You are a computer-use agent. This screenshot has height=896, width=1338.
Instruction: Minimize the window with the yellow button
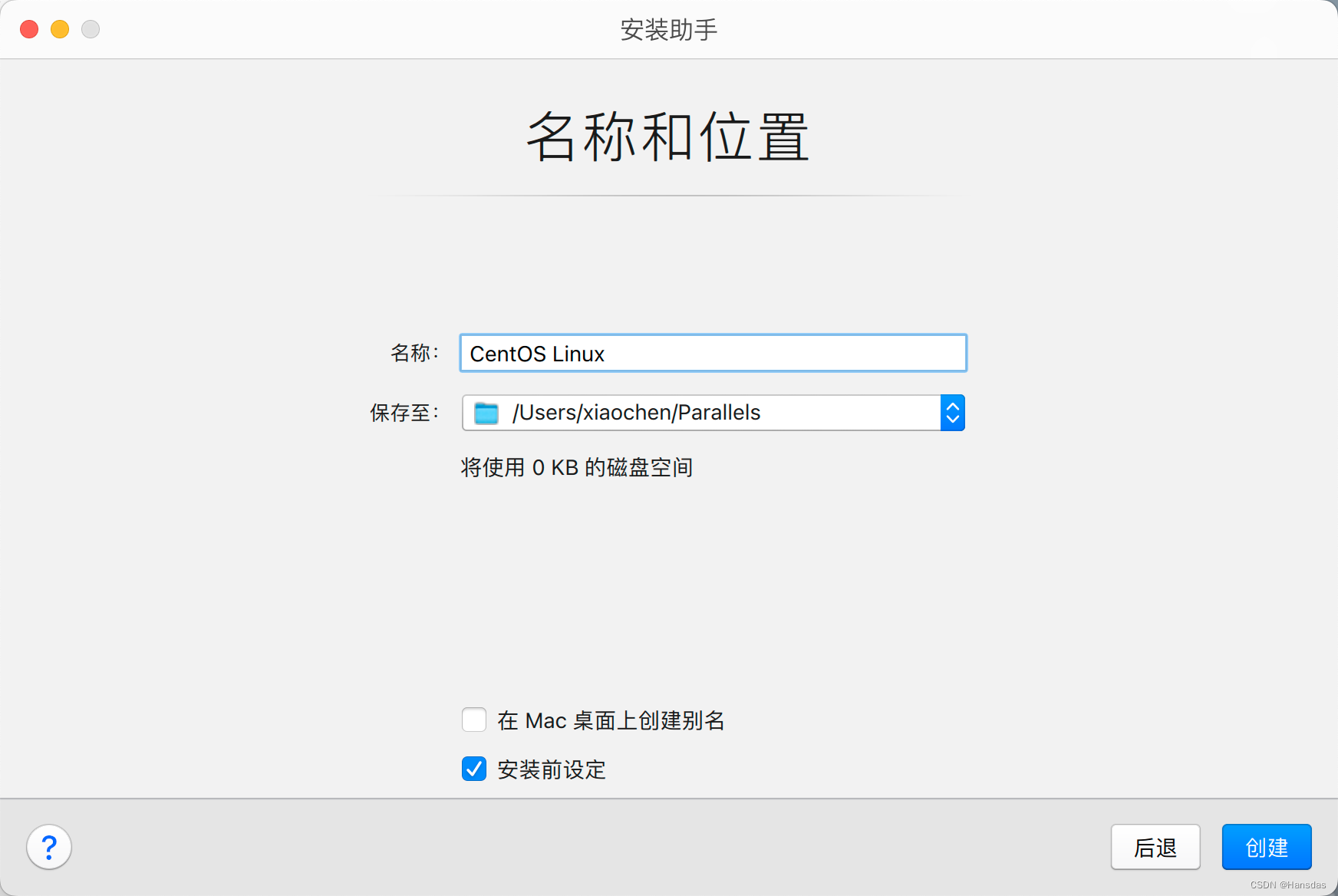60,29
